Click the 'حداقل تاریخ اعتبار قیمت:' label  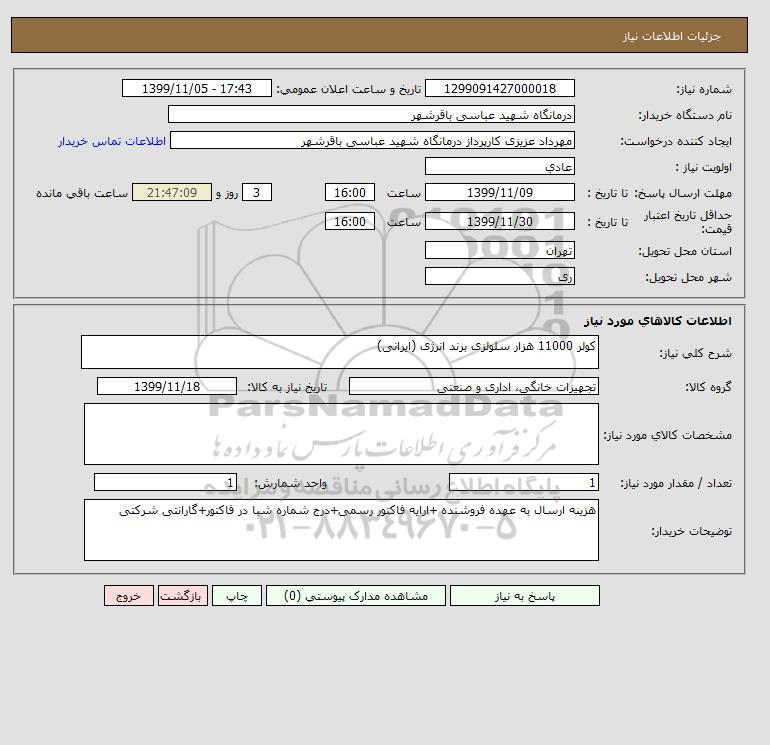coord(688,222)
